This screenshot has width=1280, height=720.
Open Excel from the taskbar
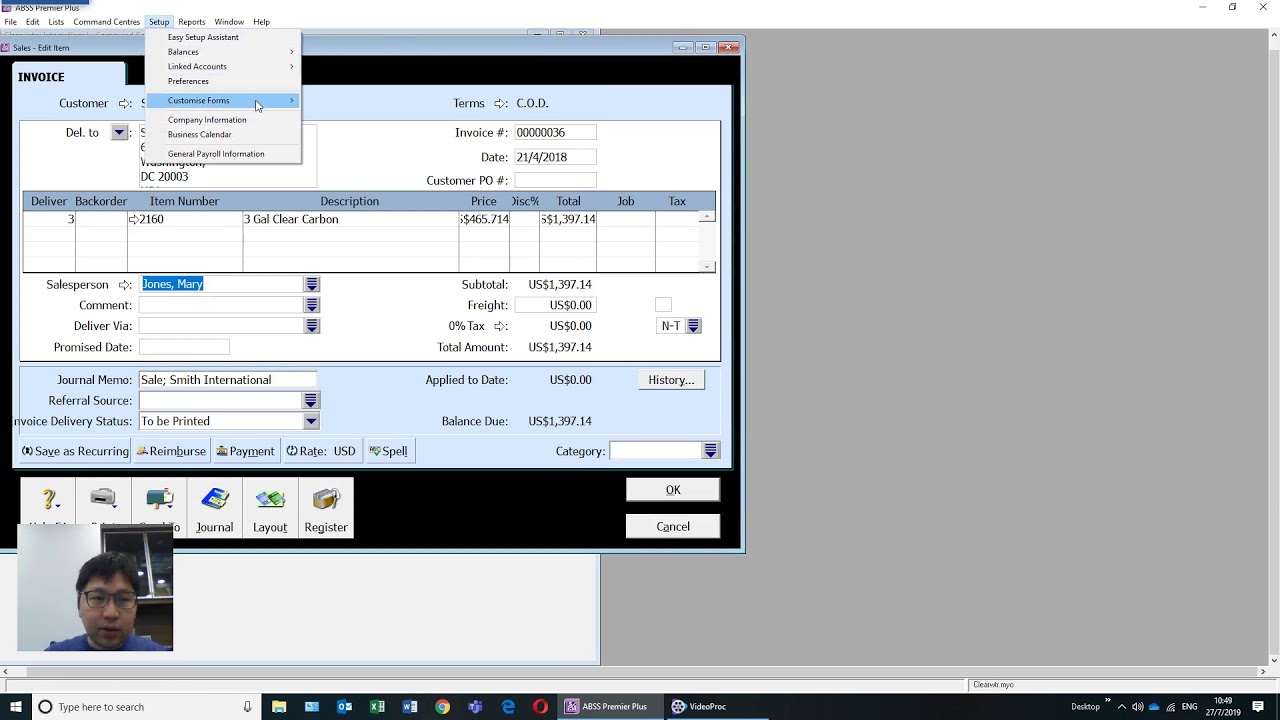[377, 707]
